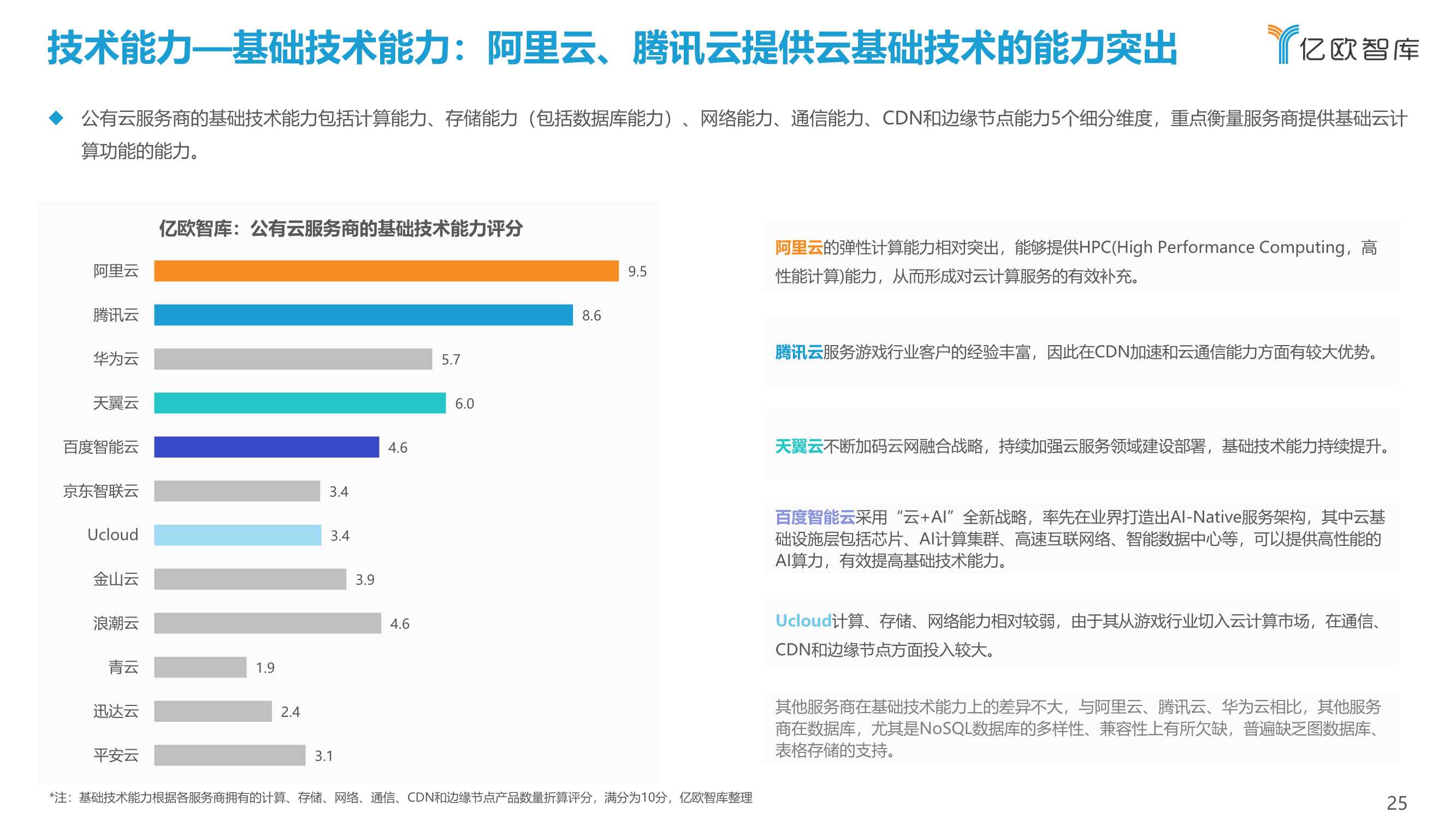This screenshot has width=1456, height=819.
Task: Select the orange 阿里云 bar
Action: click(x=386, y=271)
